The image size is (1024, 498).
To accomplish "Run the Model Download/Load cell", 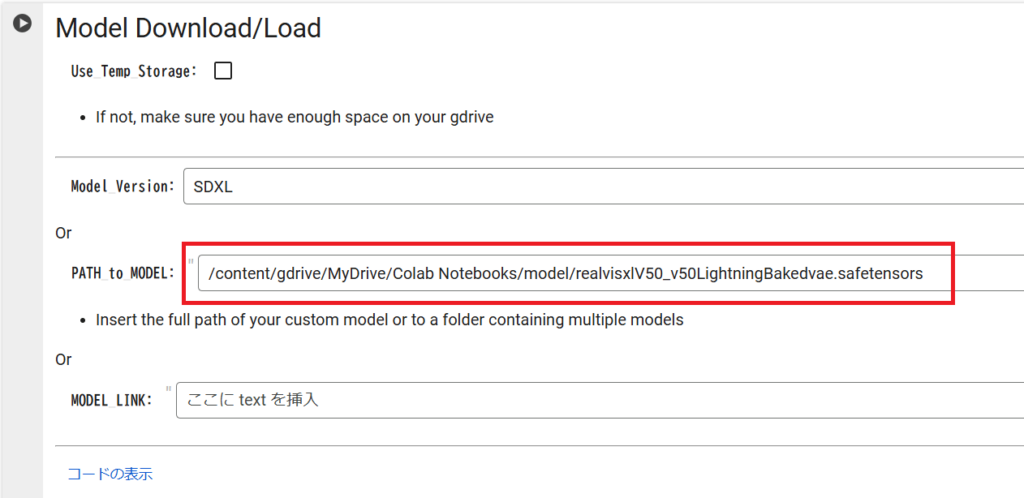I will click(20, 23).
